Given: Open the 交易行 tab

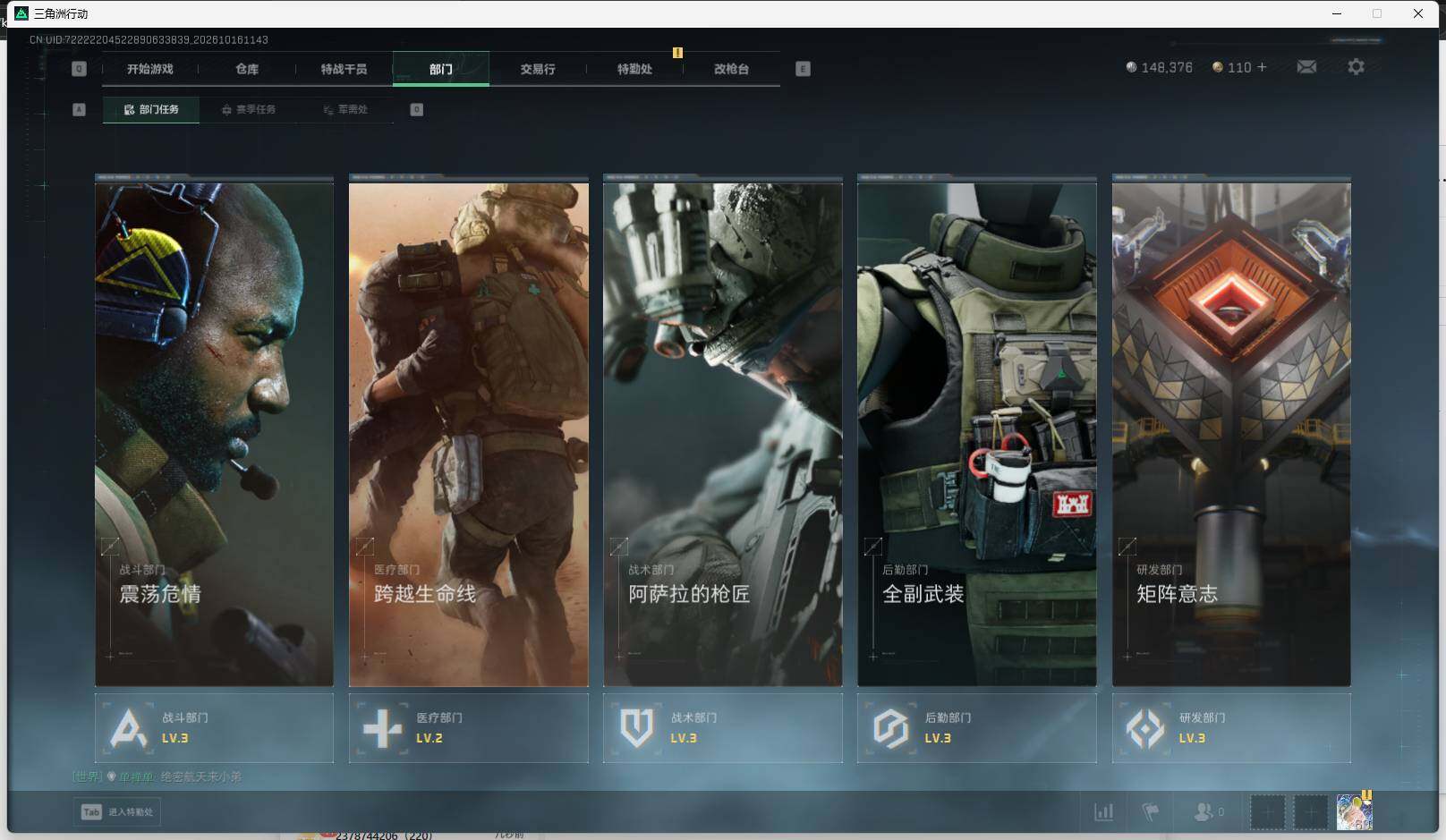Looking at the screenshot, I should [x=538, y=69].
